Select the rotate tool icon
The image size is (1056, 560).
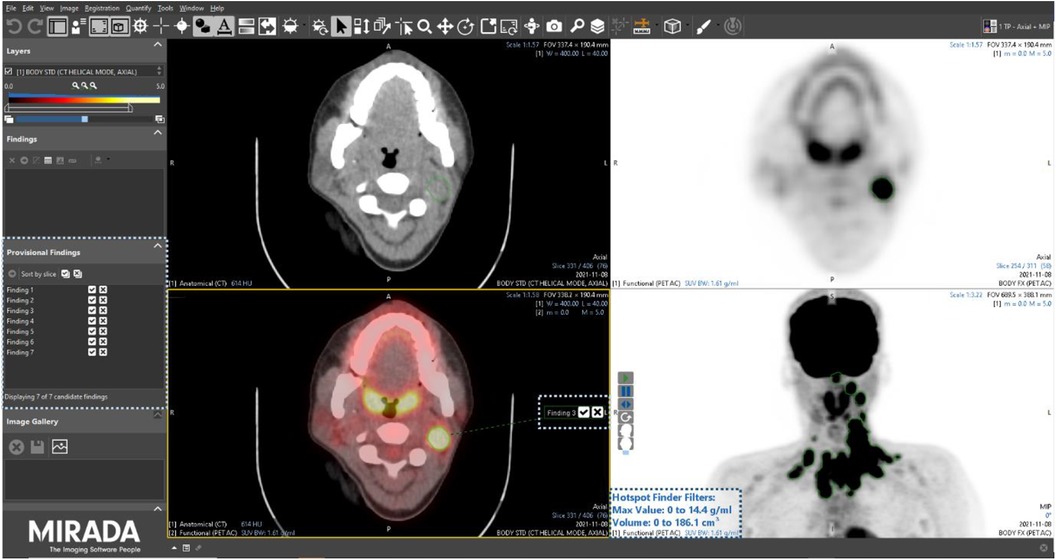465,26
